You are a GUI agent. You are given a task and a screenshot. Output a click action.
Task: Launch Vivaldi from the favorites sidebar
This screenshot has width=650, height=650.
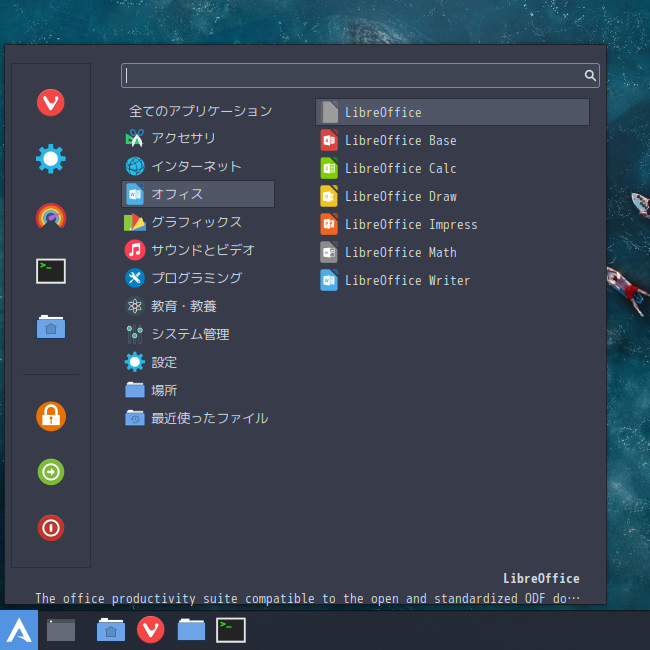pyautogui.click(x=51, y=102)
